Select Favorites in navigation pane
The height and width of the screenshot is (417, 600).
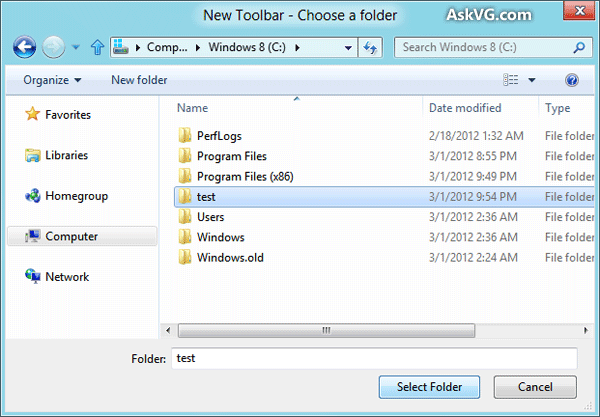pyautogui.click(x=68, y=115)
